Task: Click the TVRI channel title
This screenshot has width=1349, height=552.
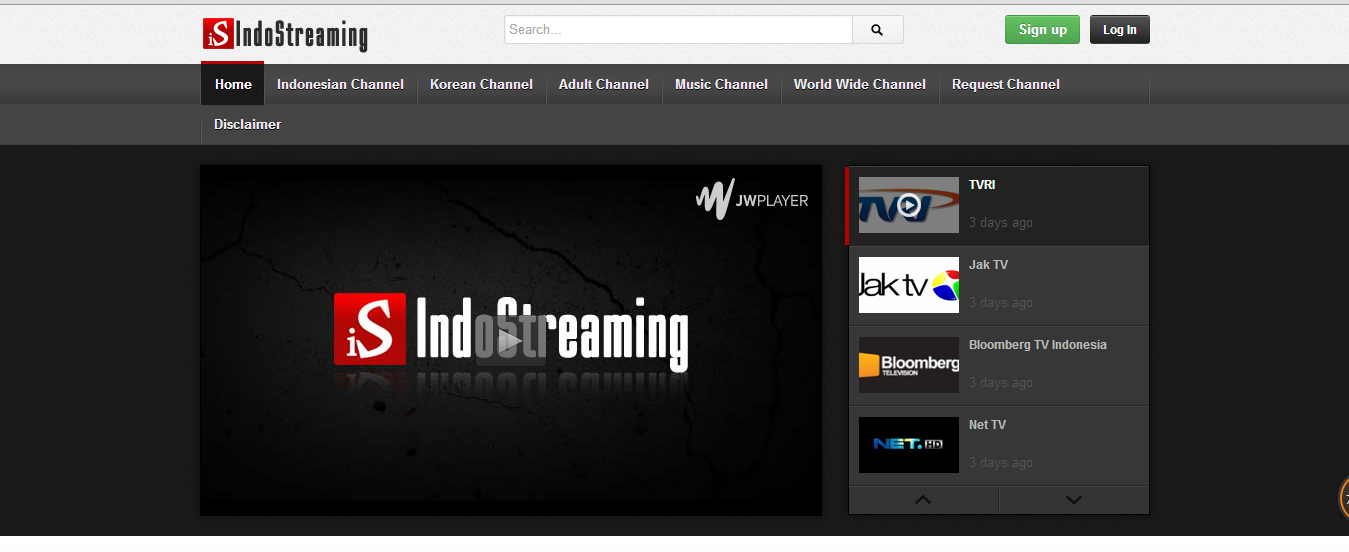Action: pyautogui.click(x=982, y=185)
